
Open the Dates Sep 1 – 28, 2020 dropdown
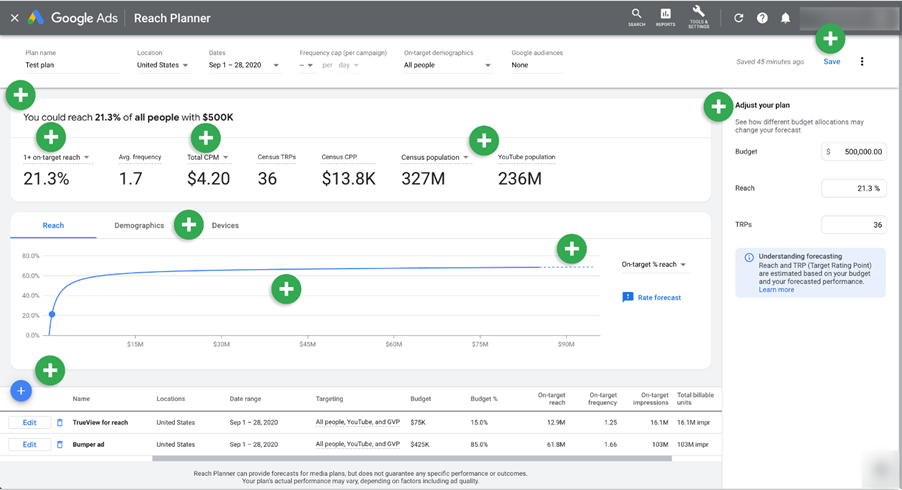pos(244,65)
